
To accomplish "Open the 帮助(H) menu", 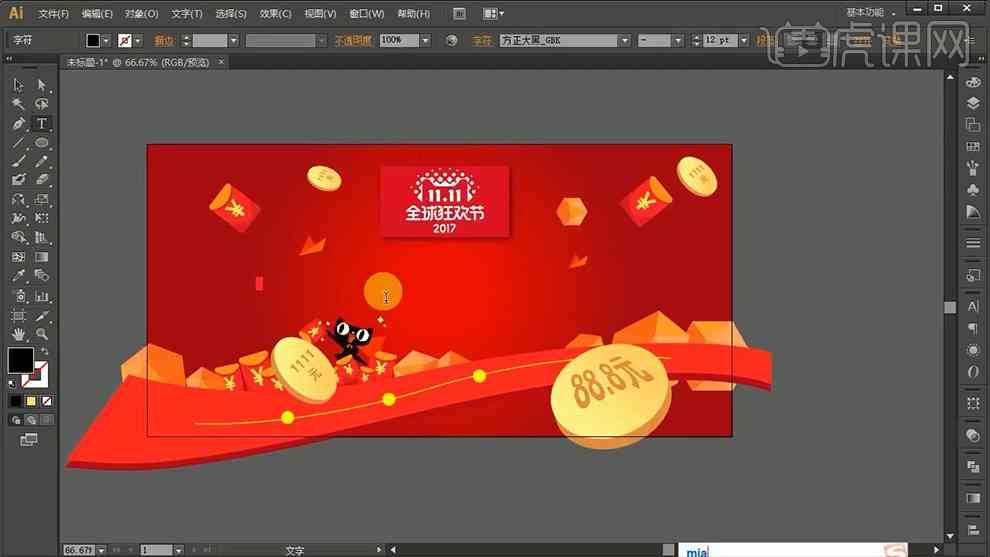I will tap(414, 13).
